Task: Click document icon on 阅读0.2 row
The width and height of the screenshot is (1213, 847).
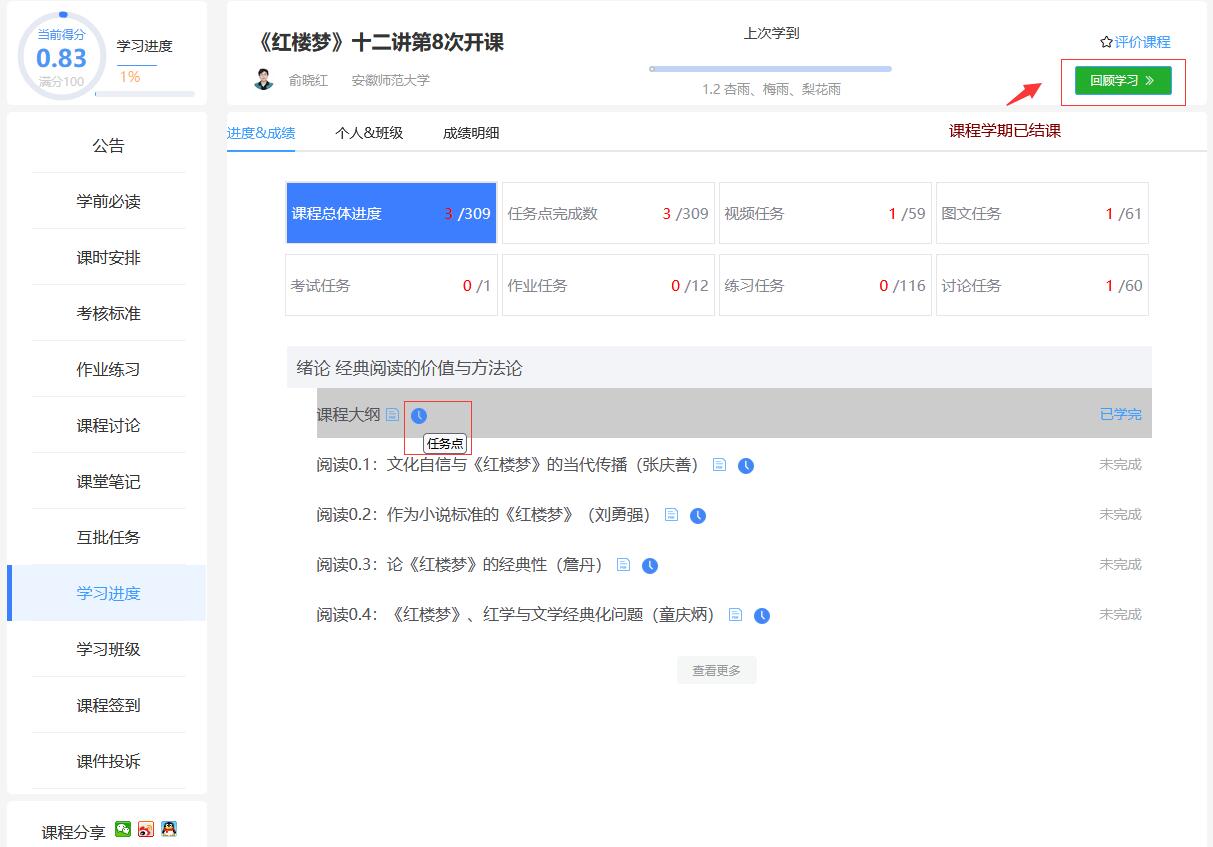Action: pos(672,514)
